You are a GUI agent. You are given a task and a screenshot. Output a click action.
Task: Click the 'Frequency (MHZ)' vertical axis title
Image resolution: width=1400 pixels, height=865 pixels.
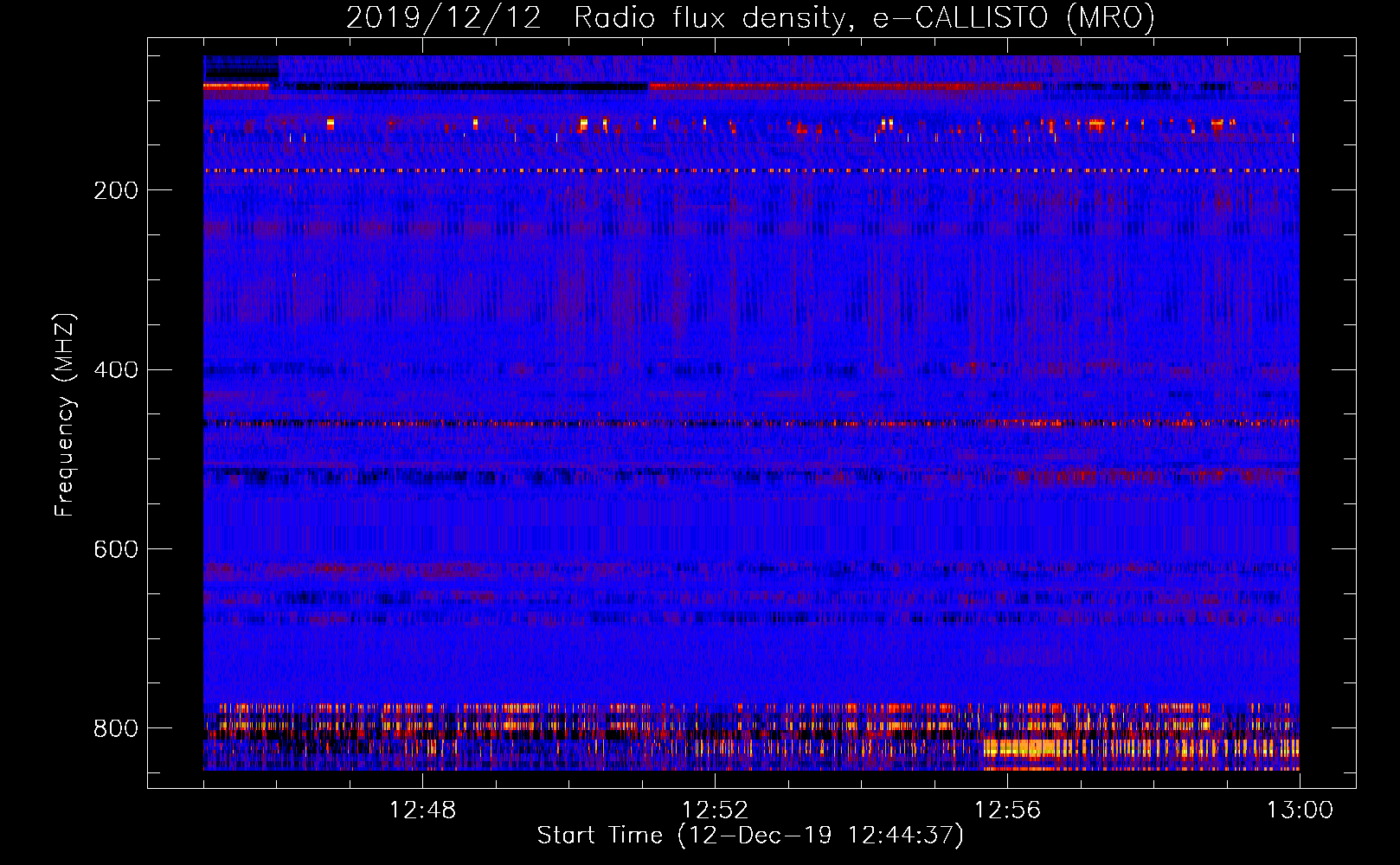tap(65, 414)
